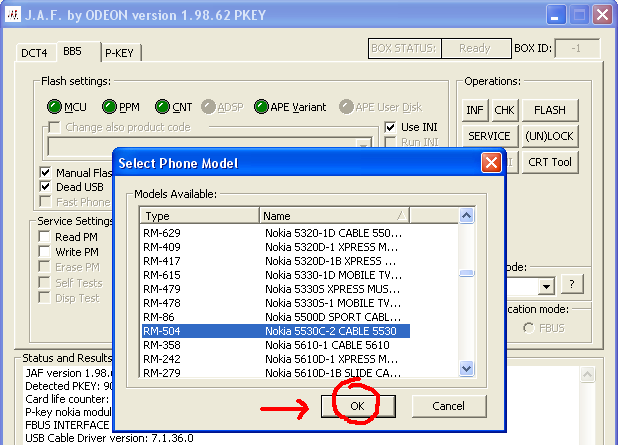The image size is (618, 445).
Task: Switch to the DCT4 tab
Action: (x=34, y=53)
